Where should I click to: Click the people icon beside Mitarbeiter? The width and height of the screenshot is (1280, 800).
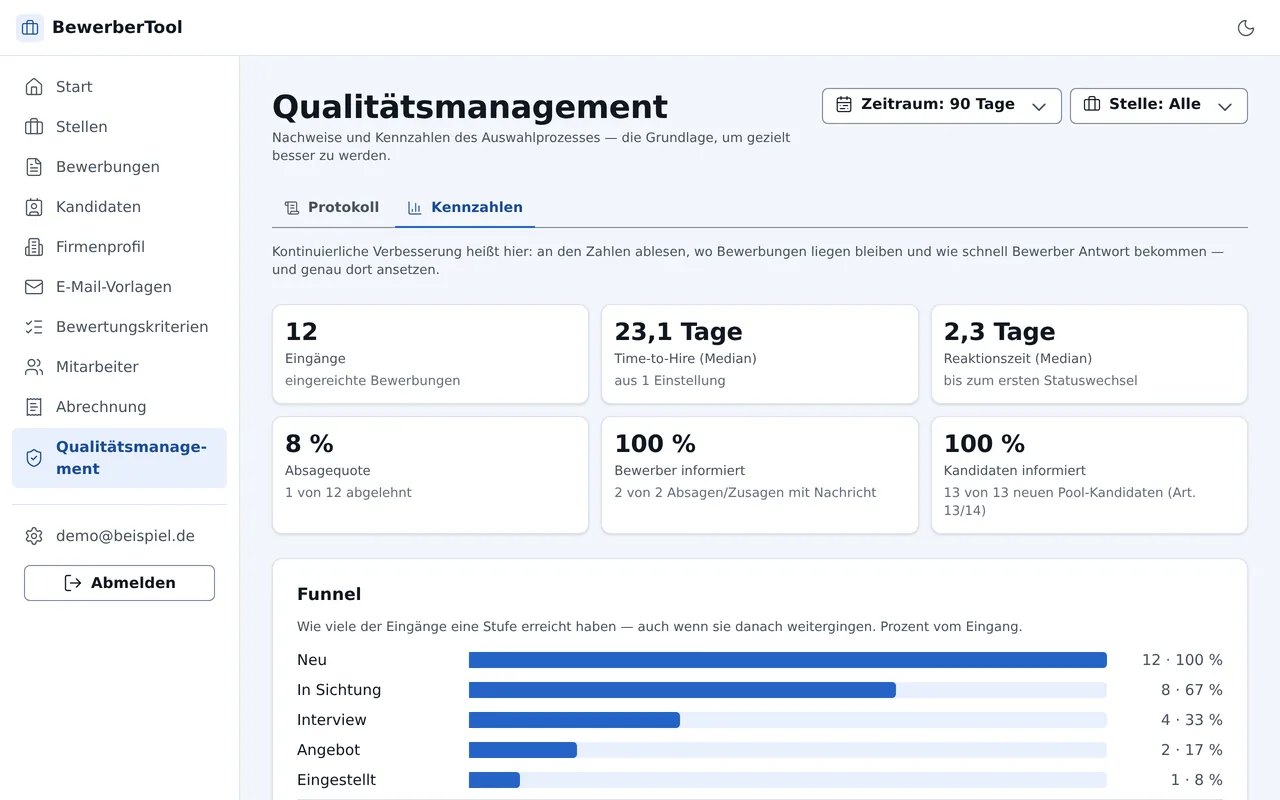pos(34,367)
